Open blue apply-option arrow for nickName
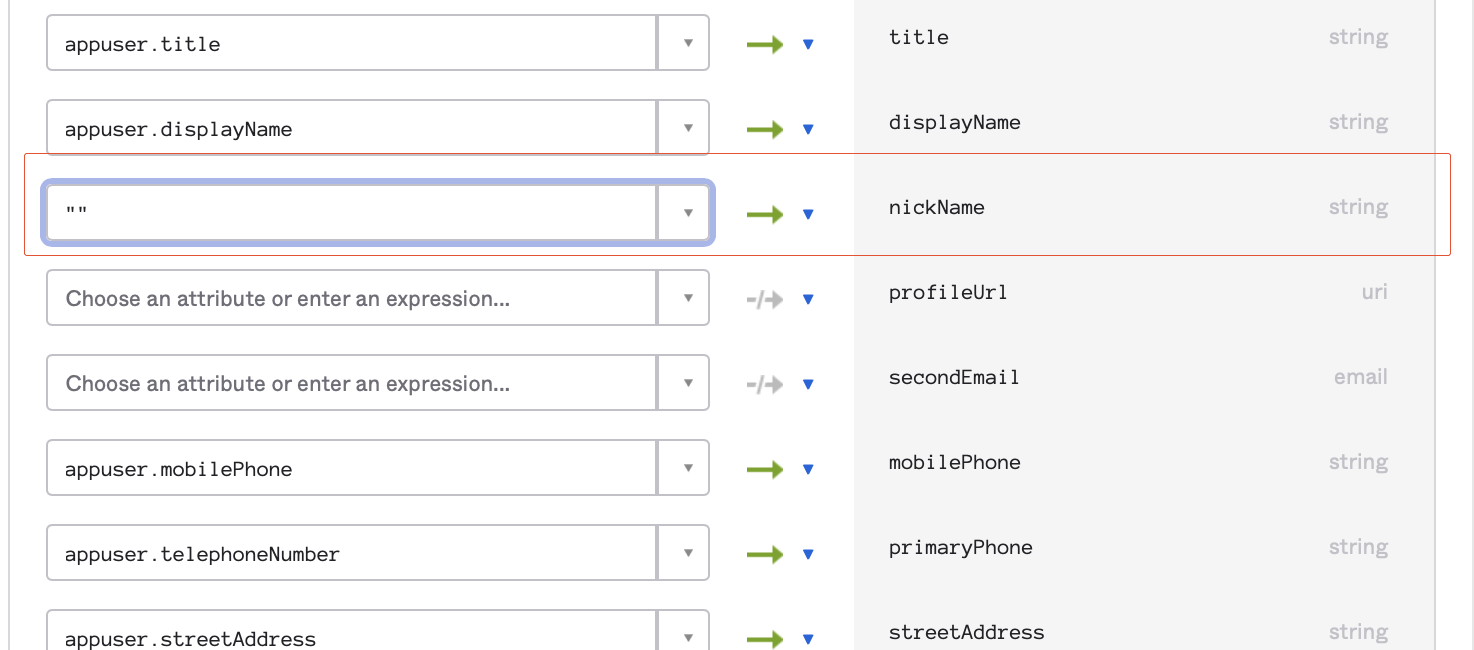The height and width of the screenshot is (650, 1474). tap(809, 214)
